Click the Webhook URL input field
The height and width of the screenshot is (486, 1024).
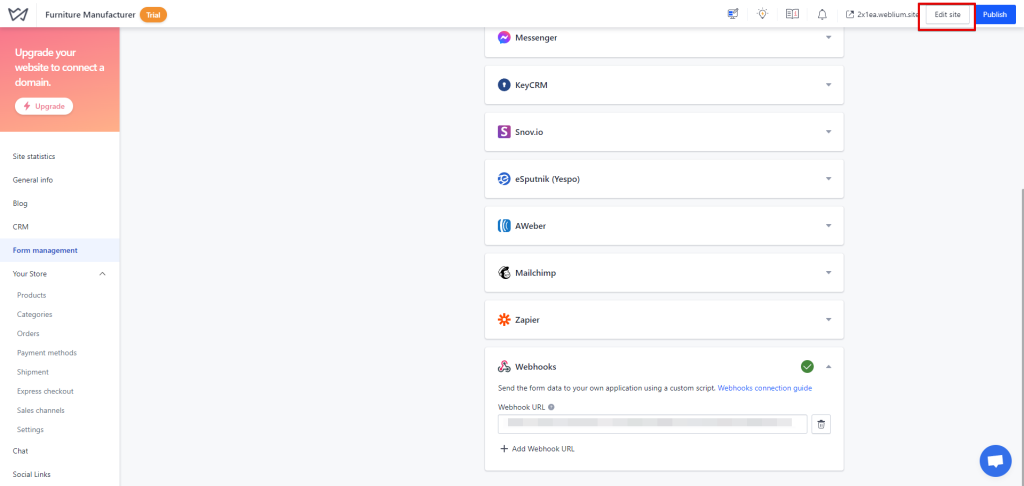(652, 424)
